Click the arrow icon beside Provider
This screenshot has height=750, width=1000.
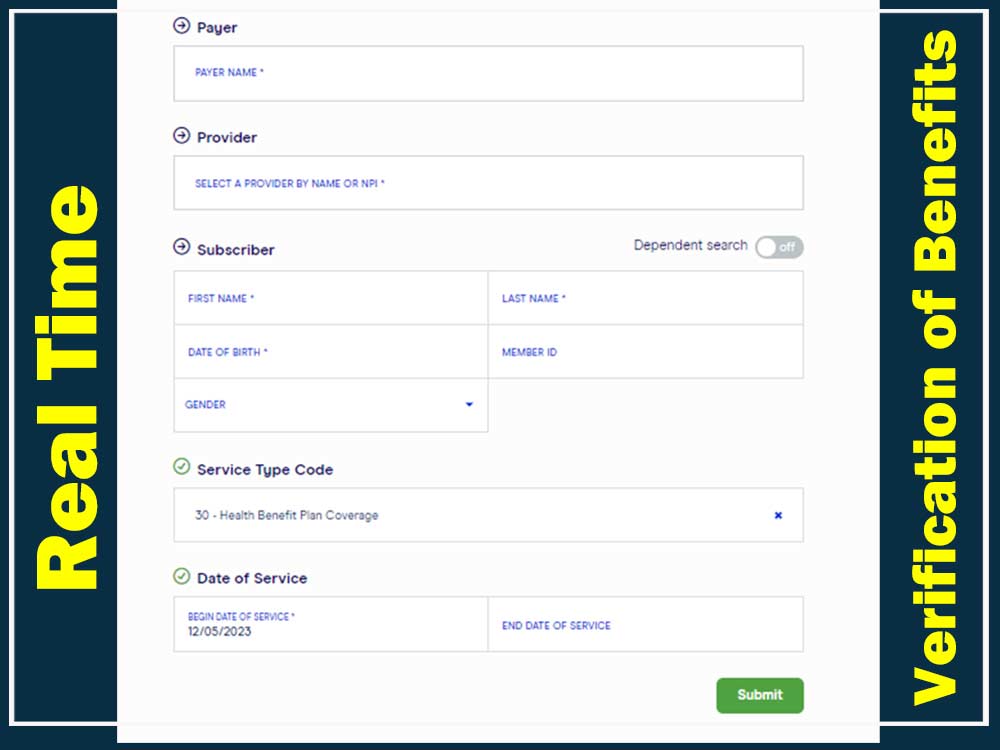coord(182,135)
